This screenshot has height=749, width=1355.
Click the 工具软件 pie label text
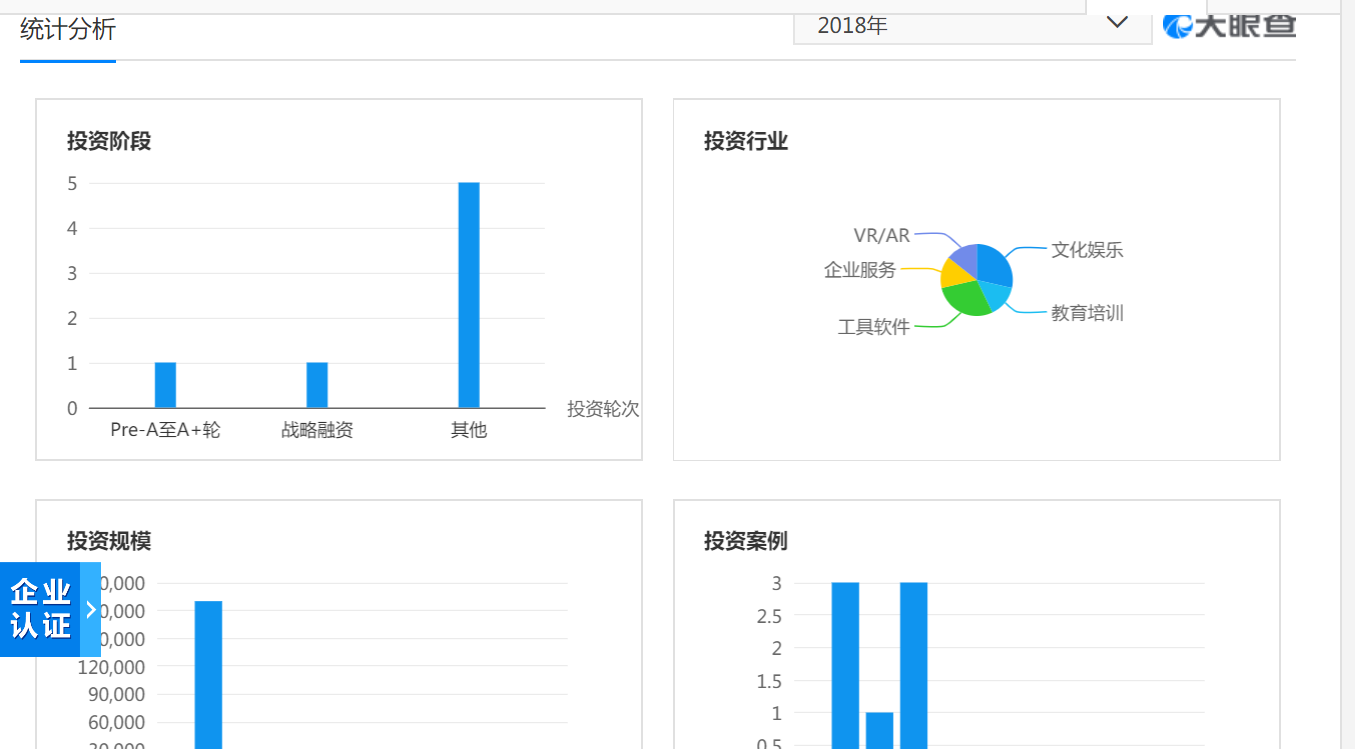874,327
